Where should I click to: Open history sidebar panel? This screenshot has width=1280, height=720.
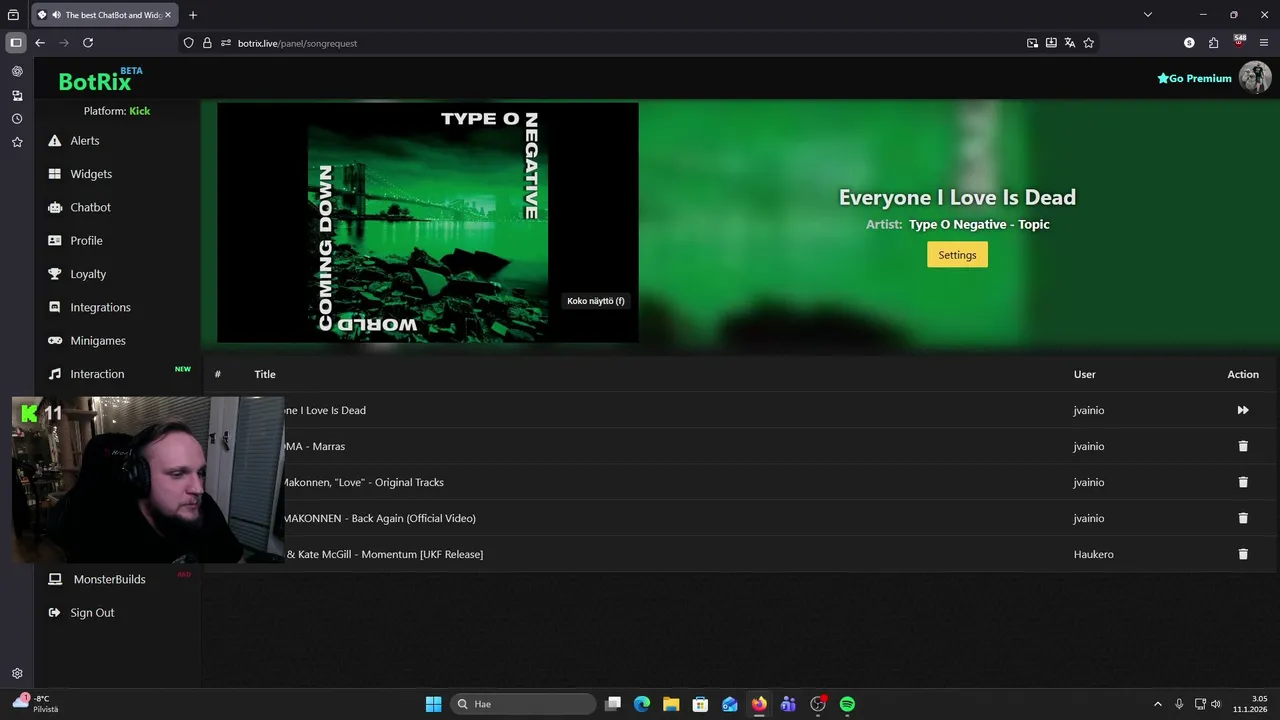17,119
